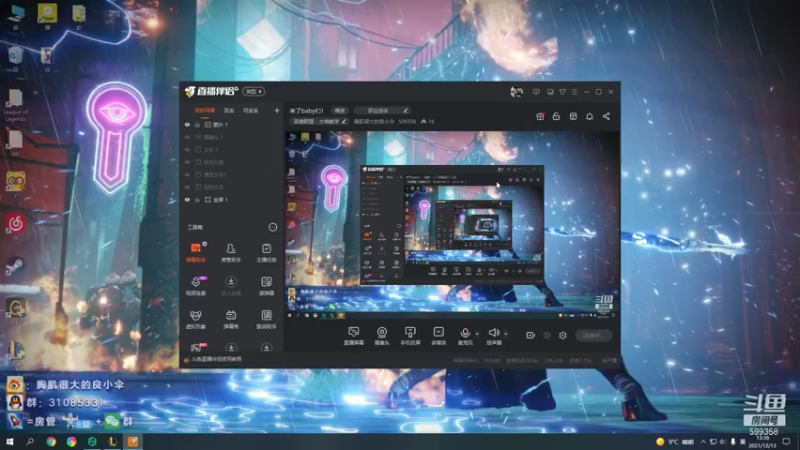Click the unlocked padlock icon above preview
Screen dimensions: 800x450
point(556,116)
